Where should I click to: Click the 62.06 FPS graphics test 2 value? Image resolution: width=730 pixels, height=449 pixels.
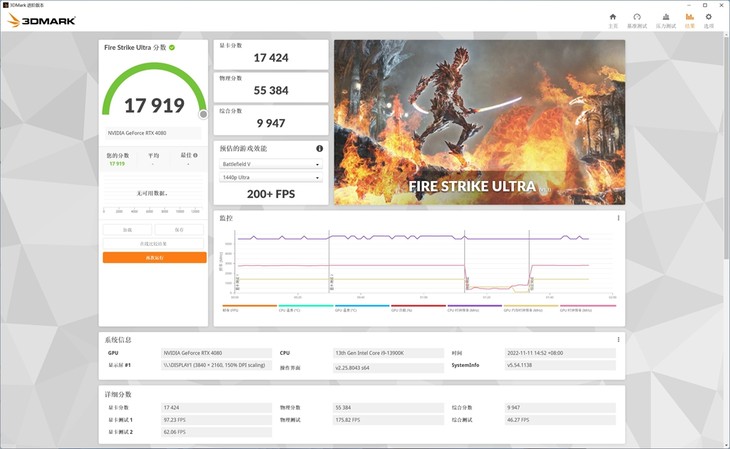(216, 432)
